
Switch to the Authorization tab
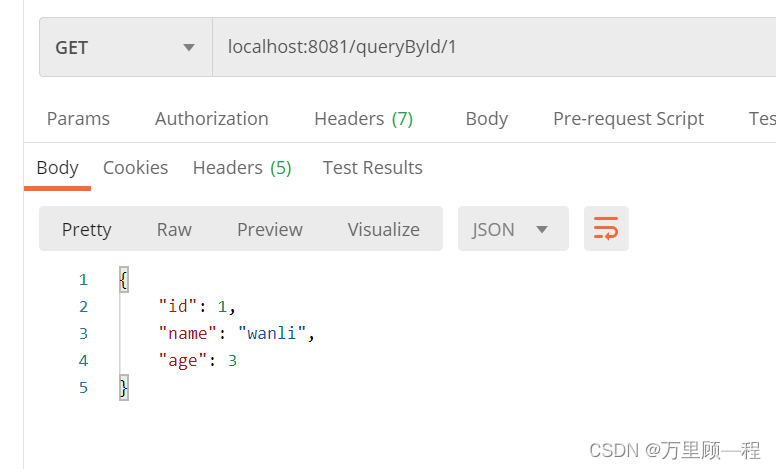tap(212, 119)
